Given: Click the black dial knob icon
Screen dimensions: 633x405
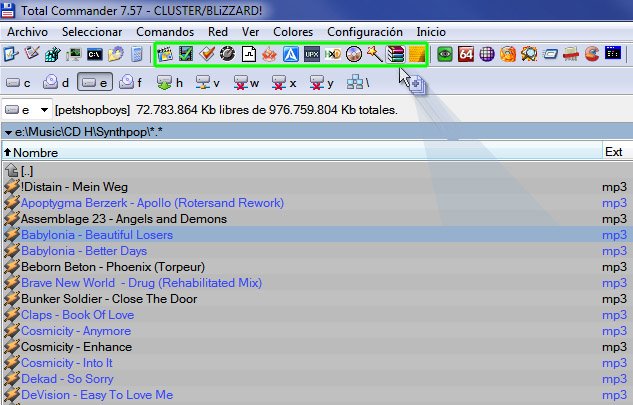Looking at the screenshot, I should [228, 54].
